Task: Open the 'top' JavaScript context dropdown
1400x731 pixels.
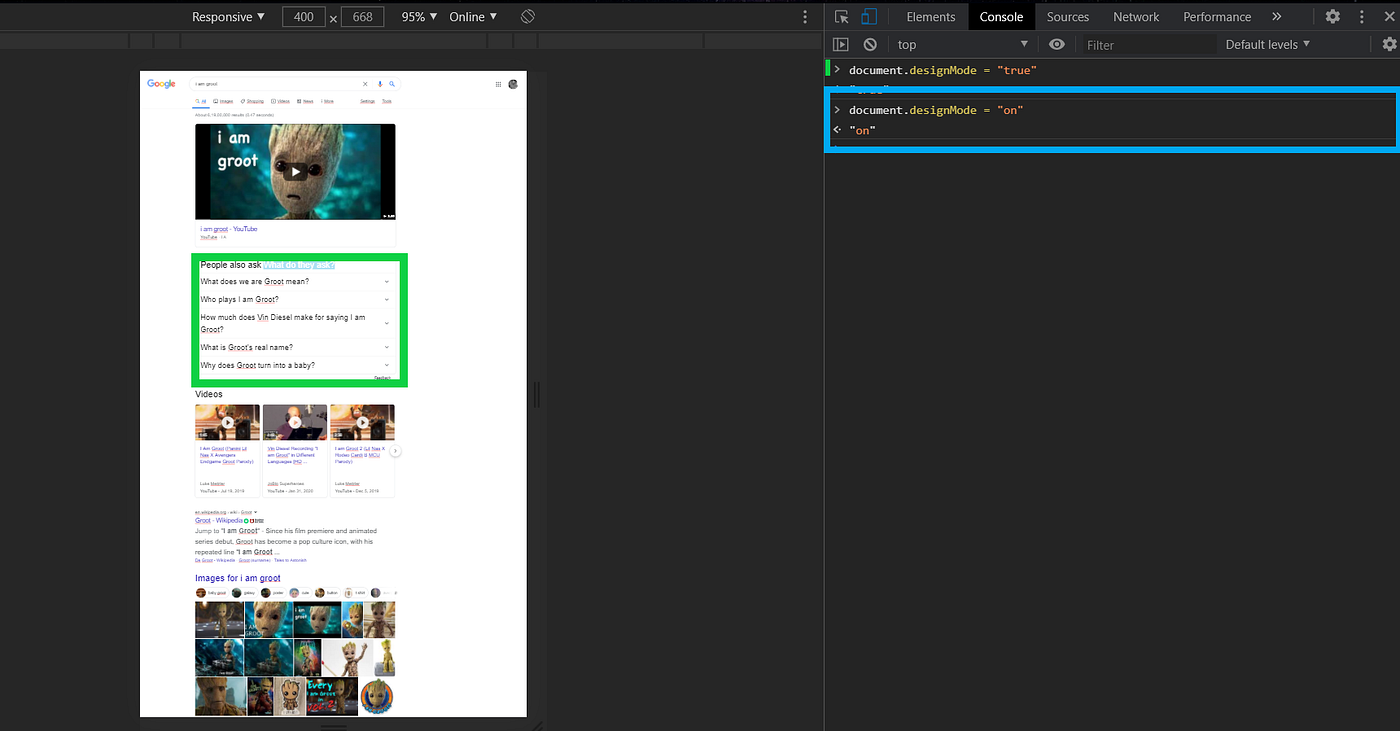Action: pos(962,45)
